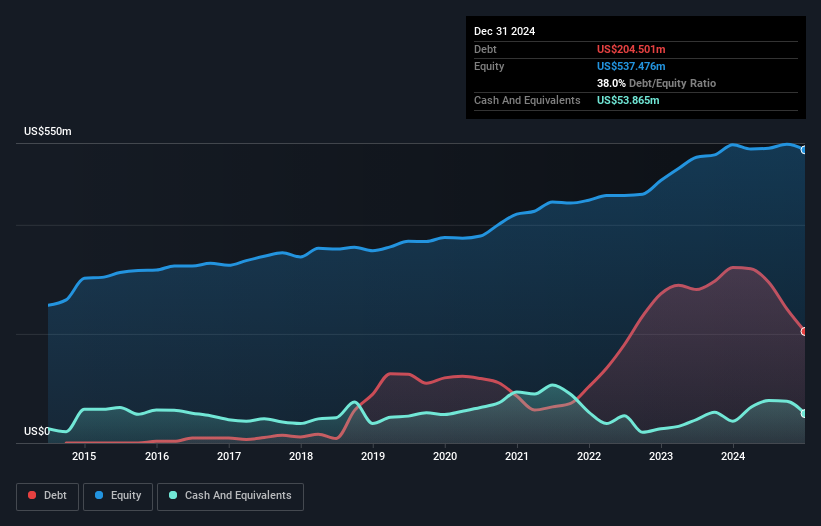Click the US$53.865m cash value
Screen dimensions: 821x526
point(628,100)
